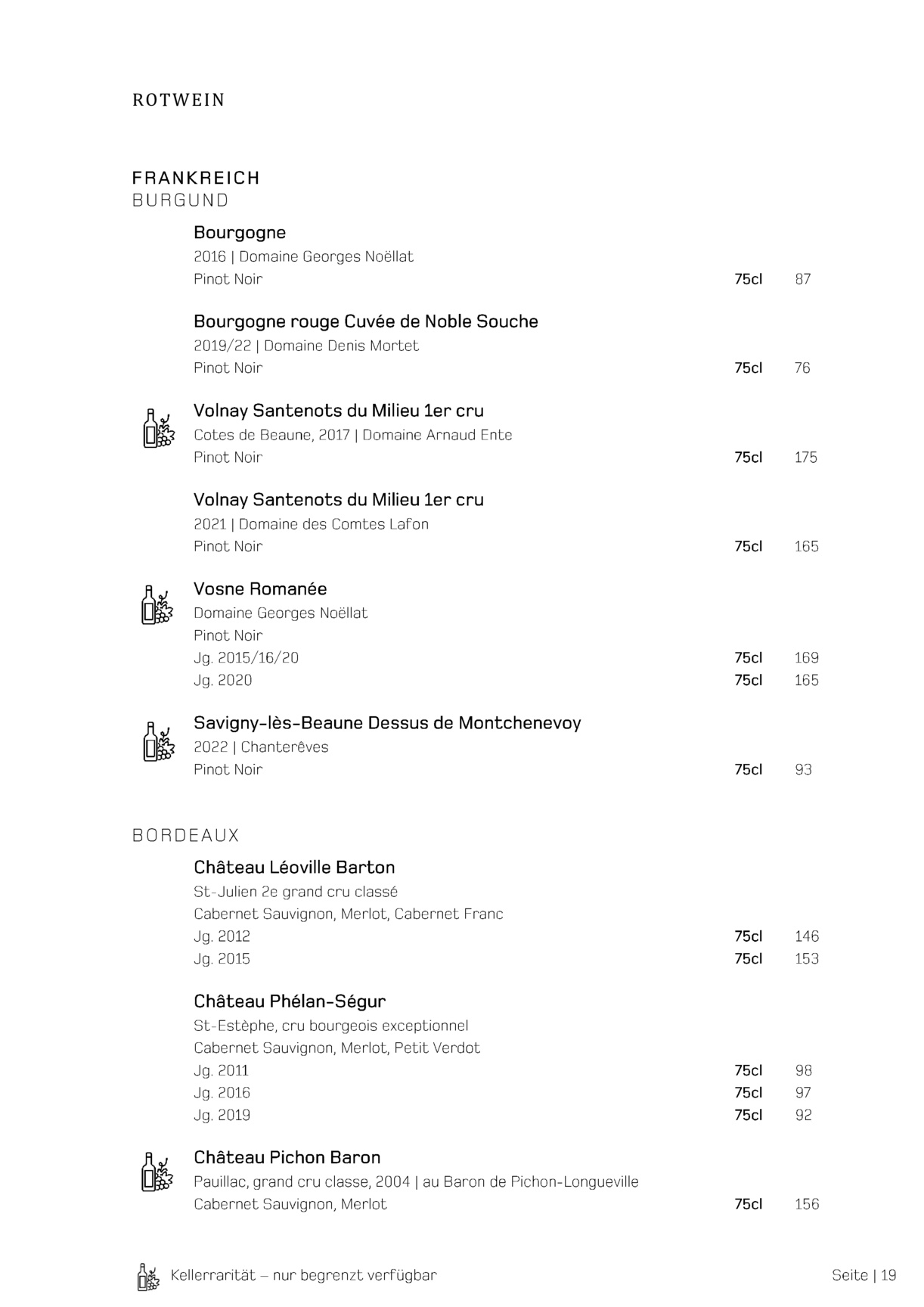924x1307 pixels.
Task: Click the price 153 for Léoville Barton 2015
Action: [806, 958]
